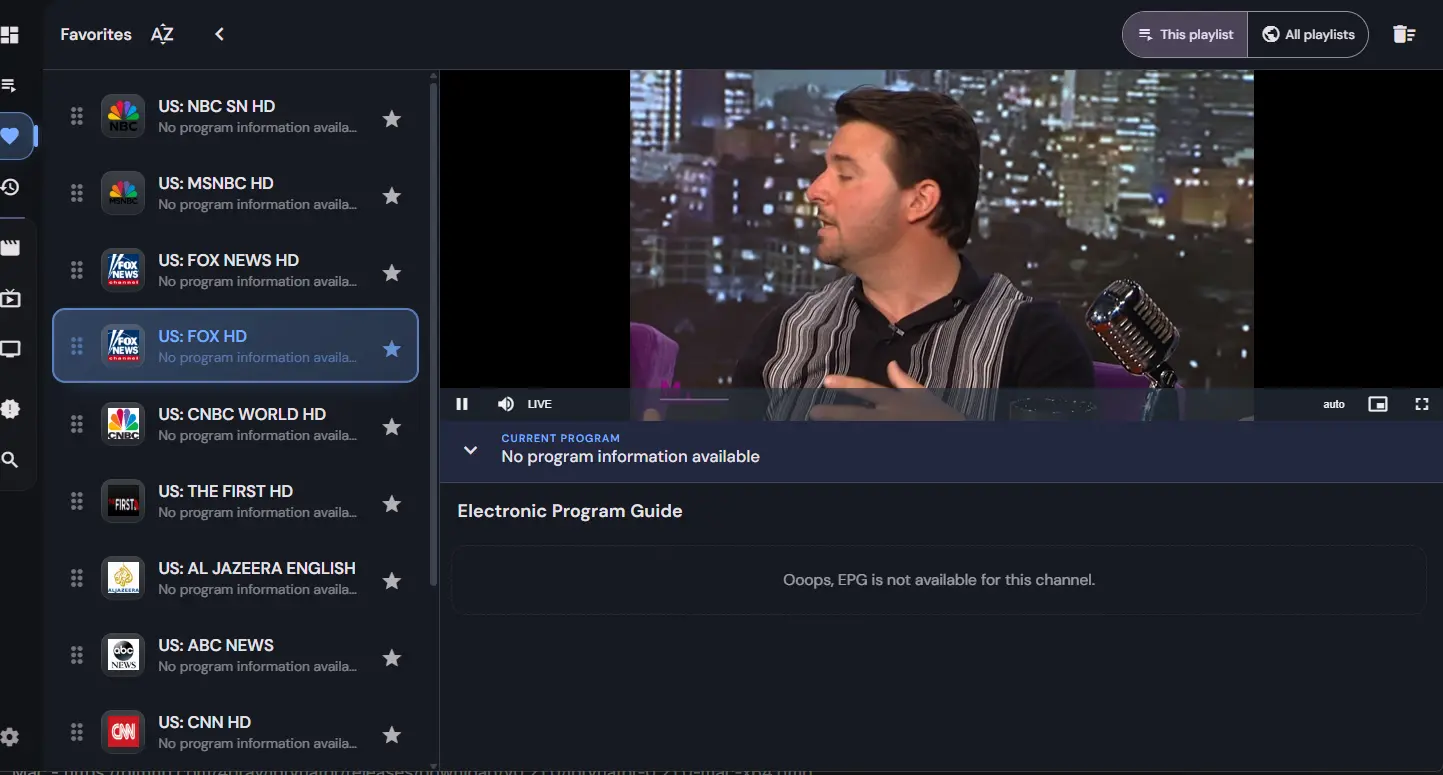Viewport: 1443px width, 775px height.
Task: Click the monitor screen icon in sidebar
Action: point(10,349)
